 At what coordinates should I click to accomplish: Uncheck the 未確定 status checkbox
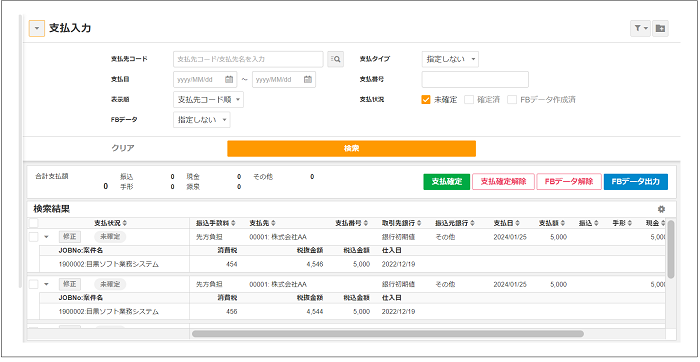[x=425, y=100]
